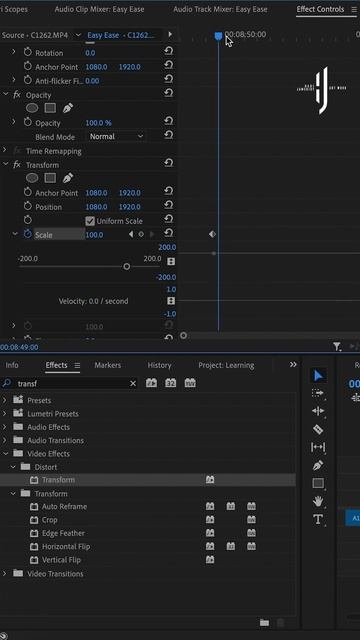Viewport: 360px width, 640px height.
Task: Select the Scale keyframe diamond in timeline
Action: (x=212, y=234)
